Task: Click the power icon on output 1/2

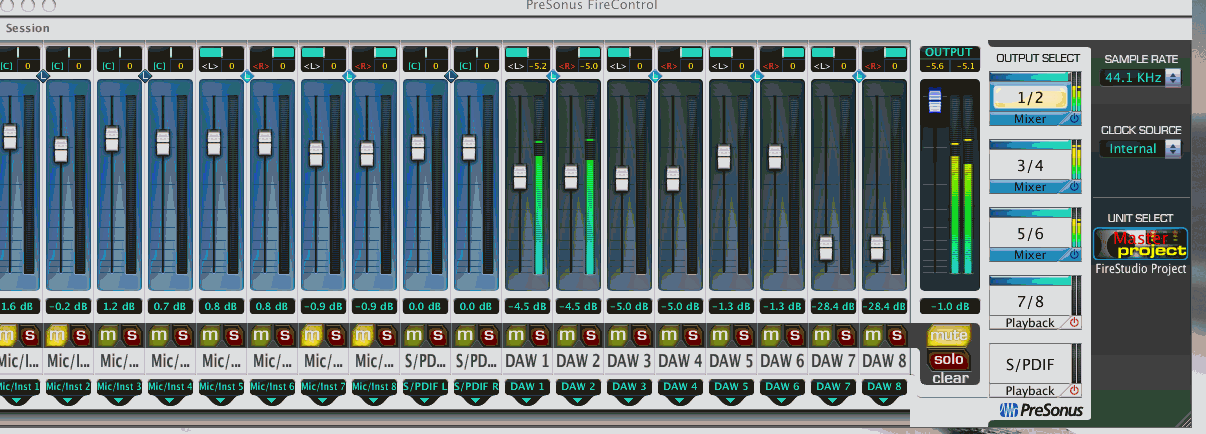Action: [x=1075, y=118]
